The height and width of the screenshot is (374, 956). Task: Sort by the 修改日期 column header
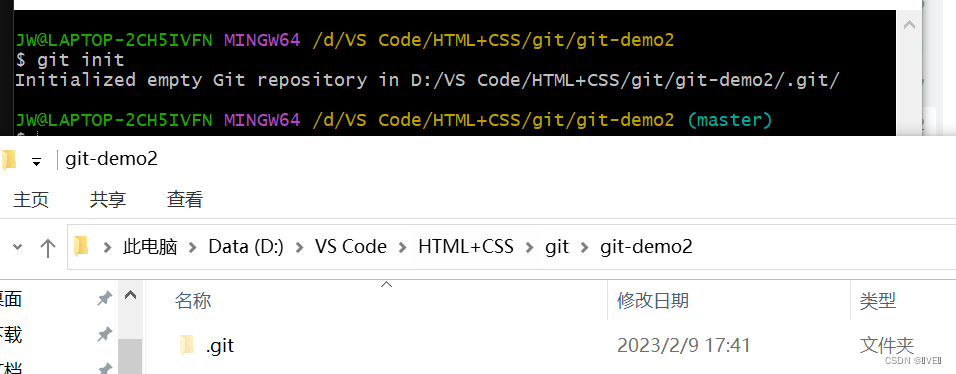coord(653,300)
